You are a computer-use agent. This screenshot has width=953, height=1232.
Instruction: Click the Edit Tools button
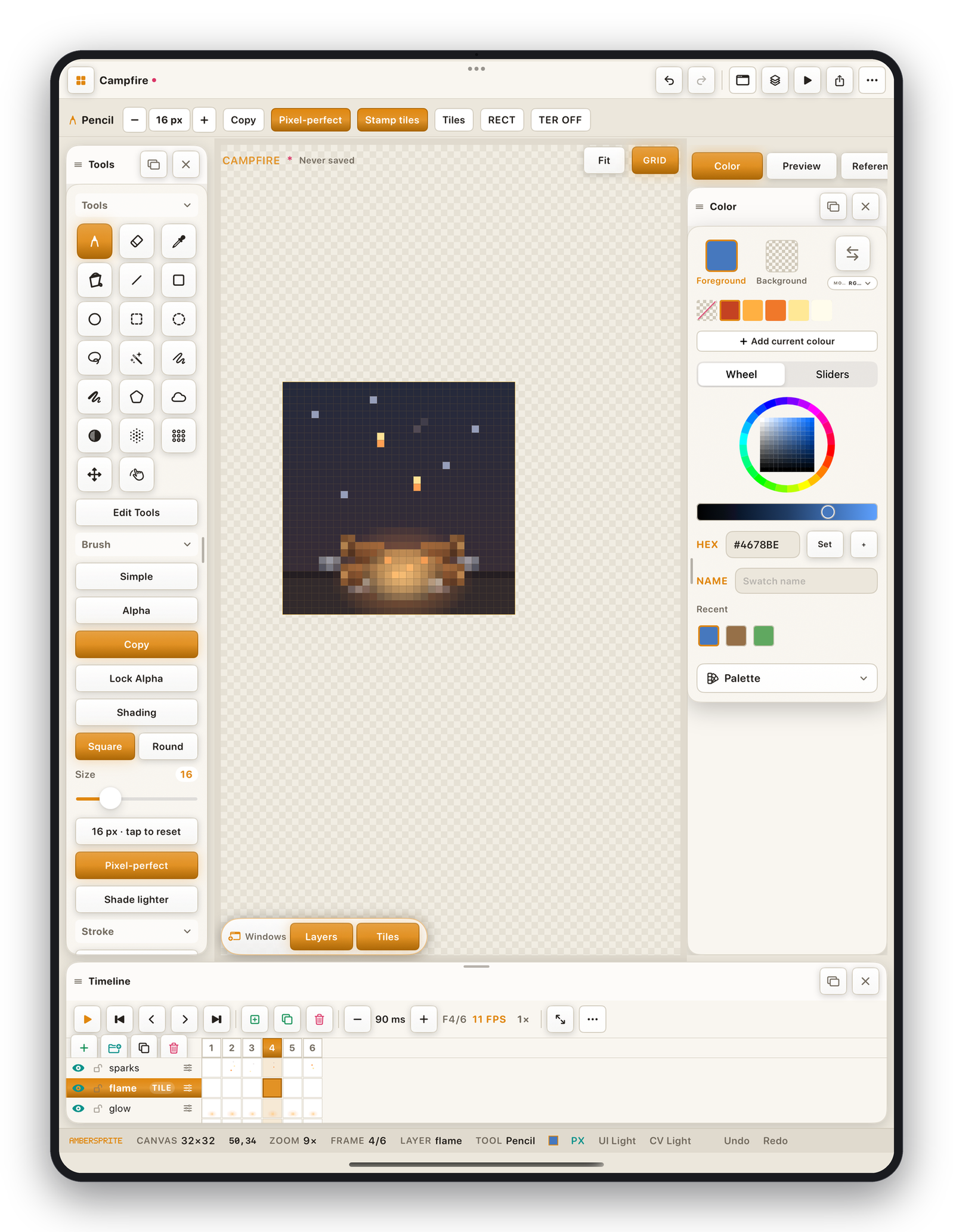tap(136, 512)
